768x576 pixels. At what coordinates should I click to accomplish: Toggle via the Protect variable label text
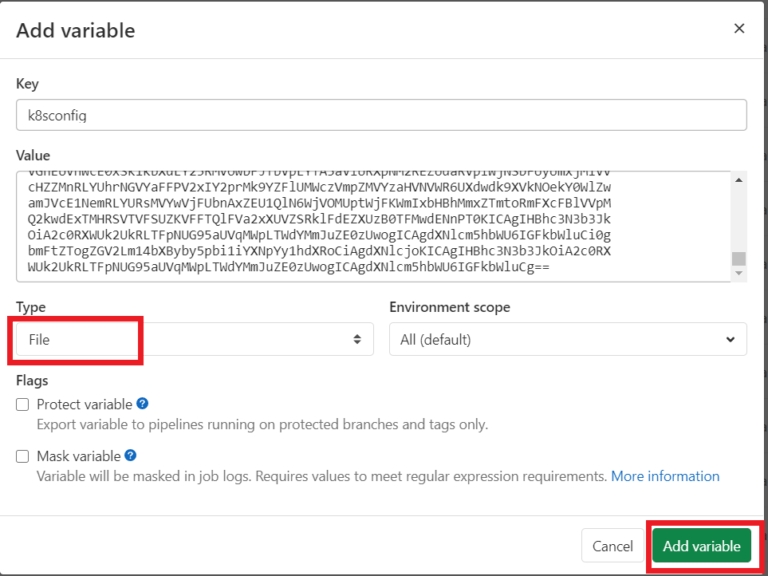pos(84,405)
